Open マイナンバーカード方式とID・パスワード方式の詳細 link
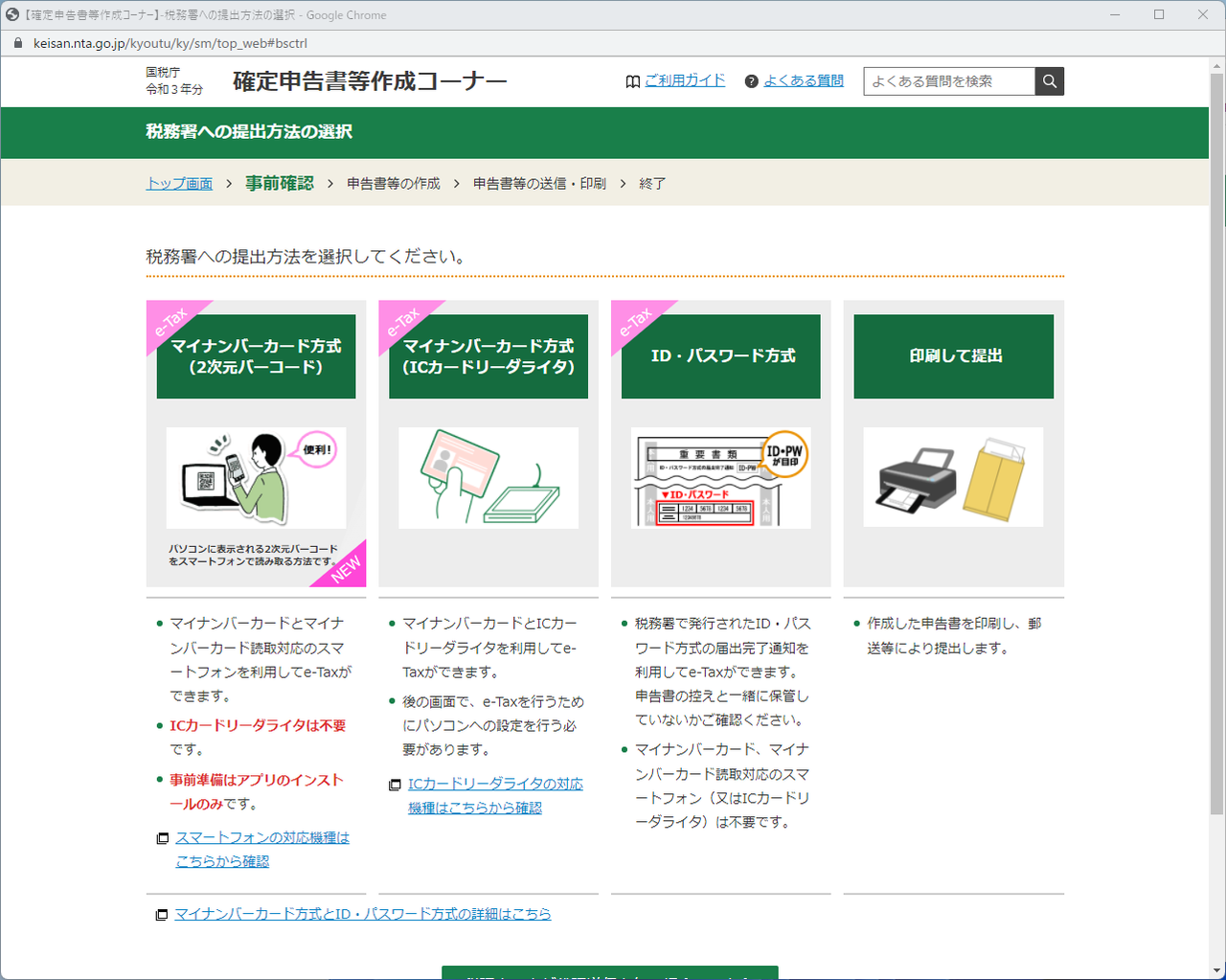This screenshot has width=1226, height=980. [x=363, y=914]
